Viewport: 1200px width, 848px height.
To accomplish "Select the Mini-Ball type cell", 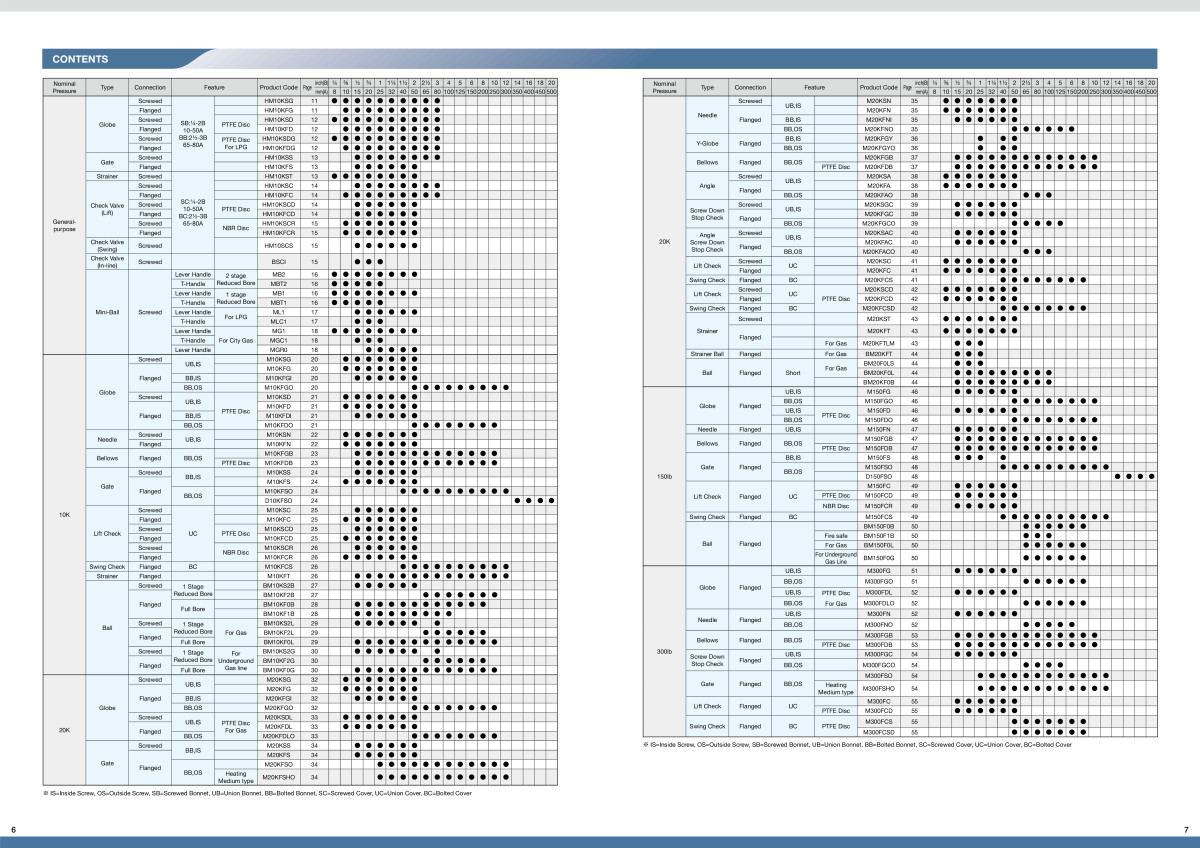I will click(107, 310).
